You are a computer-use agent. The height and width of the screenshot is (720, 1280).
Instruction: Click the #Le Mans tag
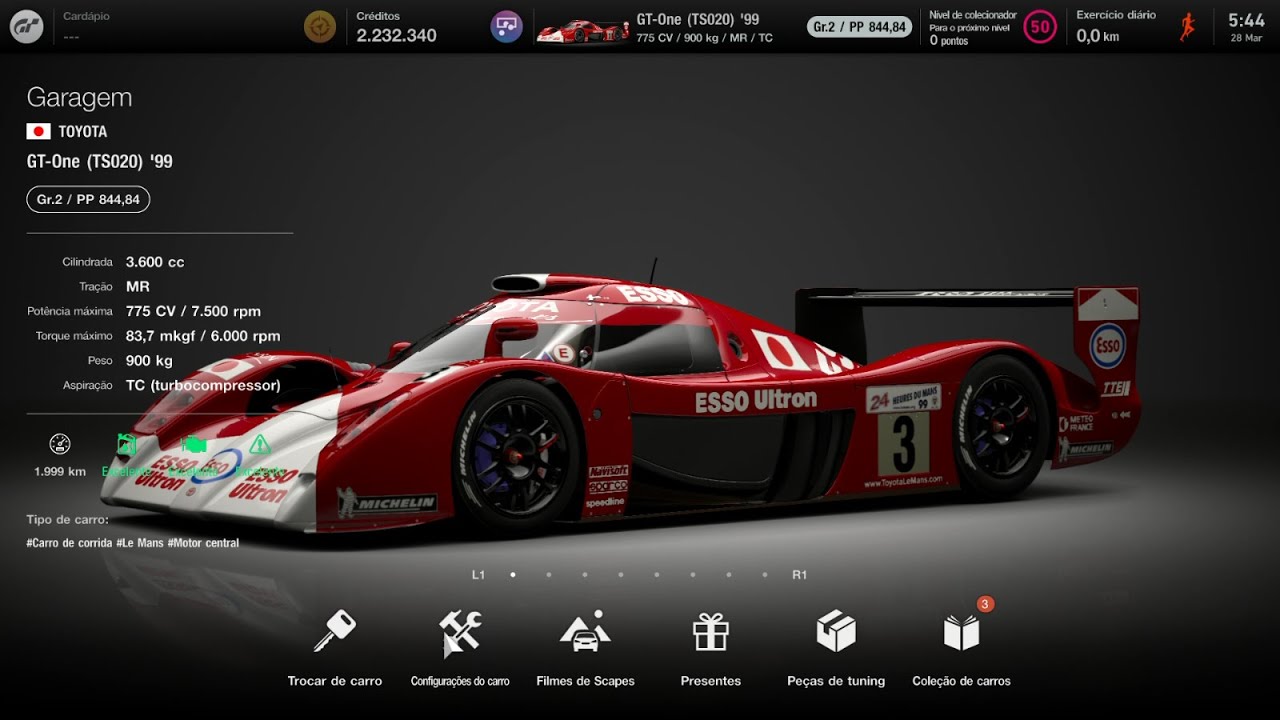click(x=140, y=543)
